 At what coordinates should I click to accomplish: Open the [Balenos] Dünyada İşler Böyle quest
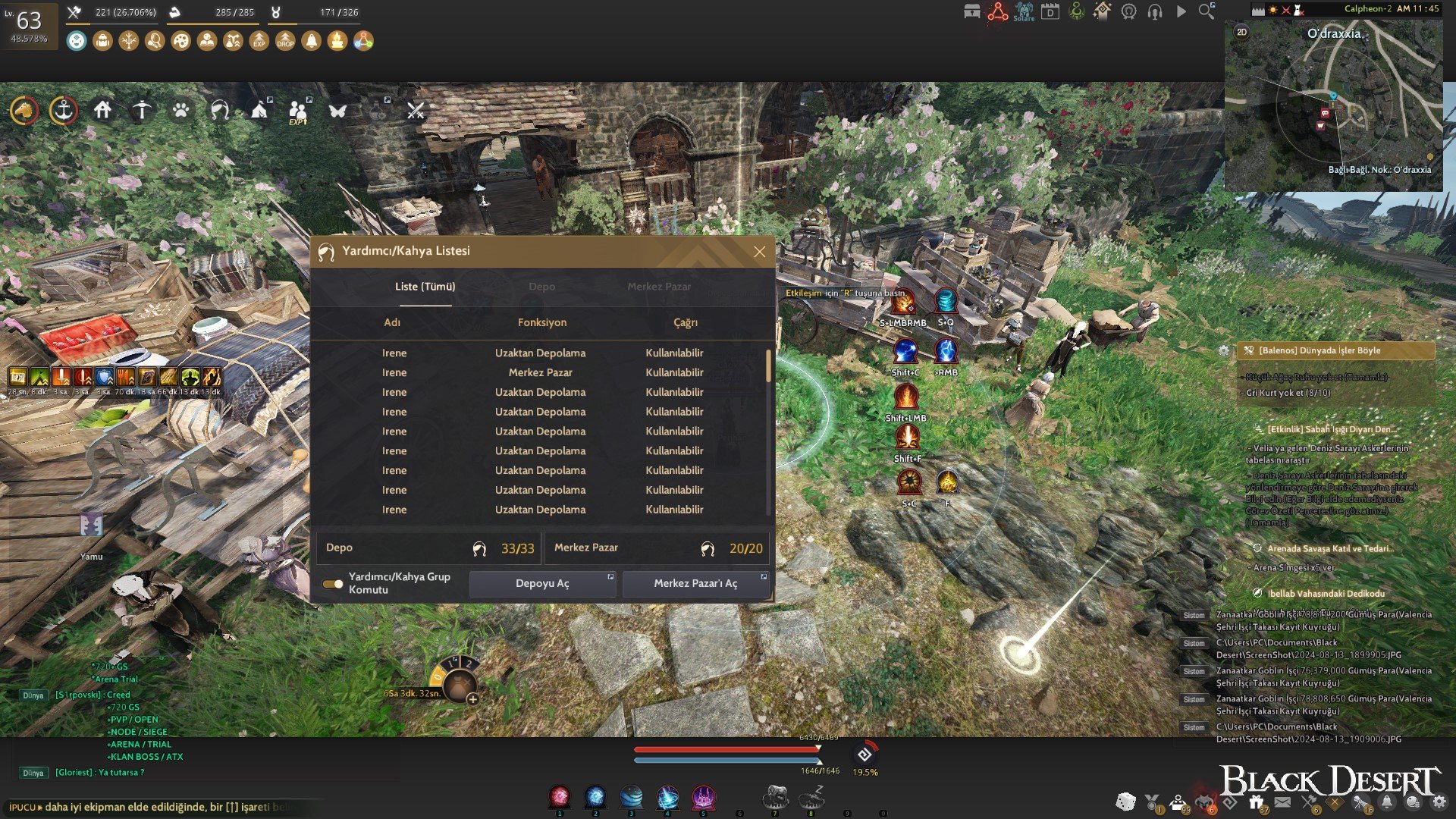[1336, 350]
